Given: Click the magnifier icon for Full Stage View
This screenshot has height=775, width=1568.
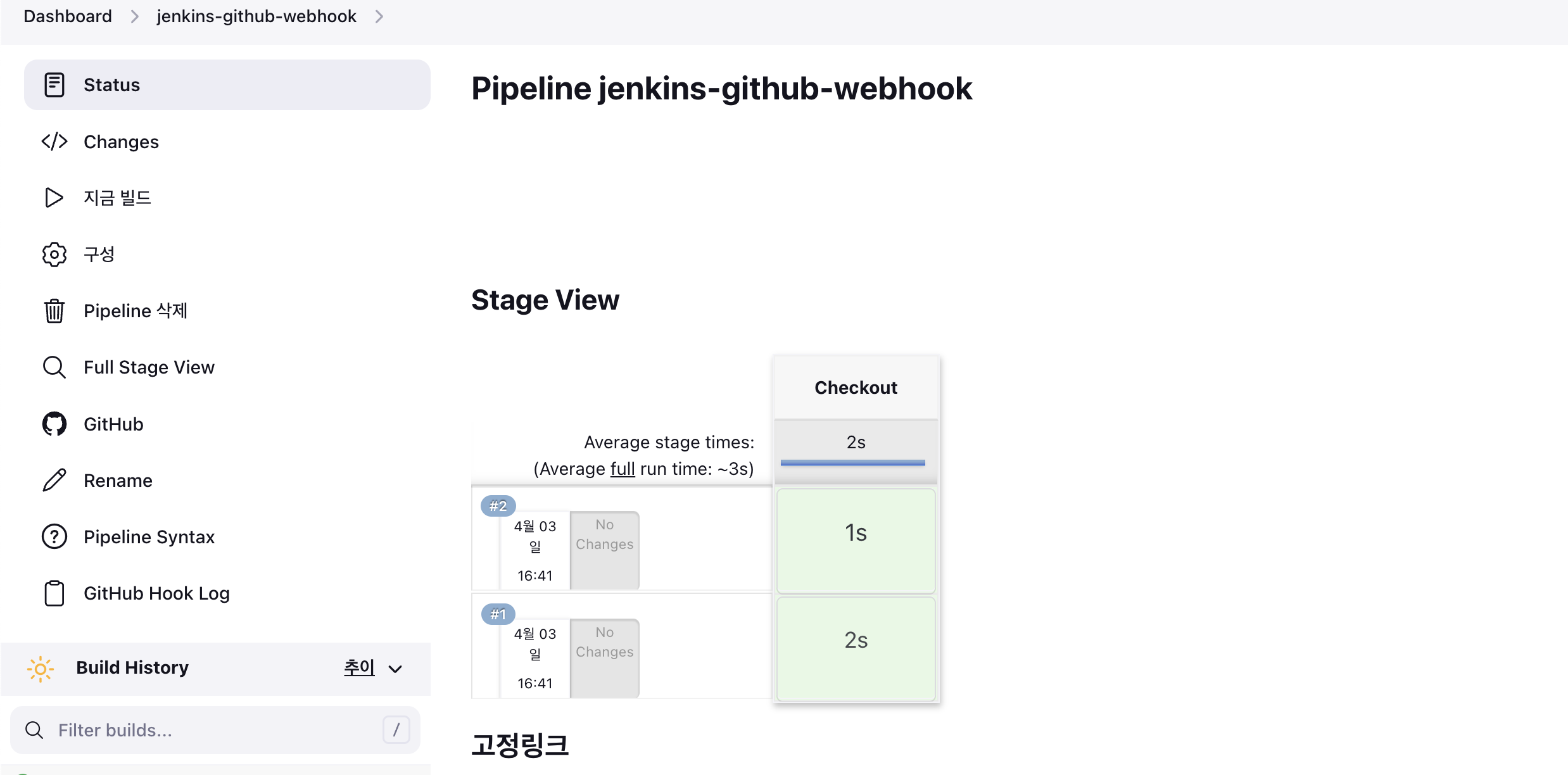Looking at the screenshot, I should 54,367.
